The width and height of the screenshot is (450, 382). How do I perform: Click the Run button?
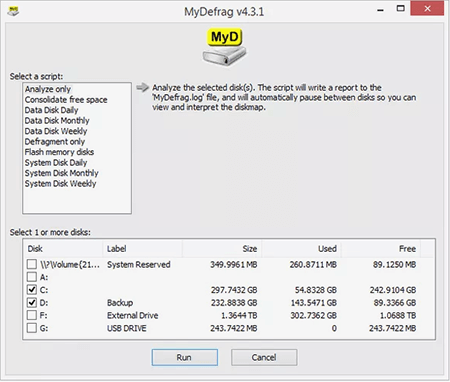pyautogui.click(x=185, y=357)
